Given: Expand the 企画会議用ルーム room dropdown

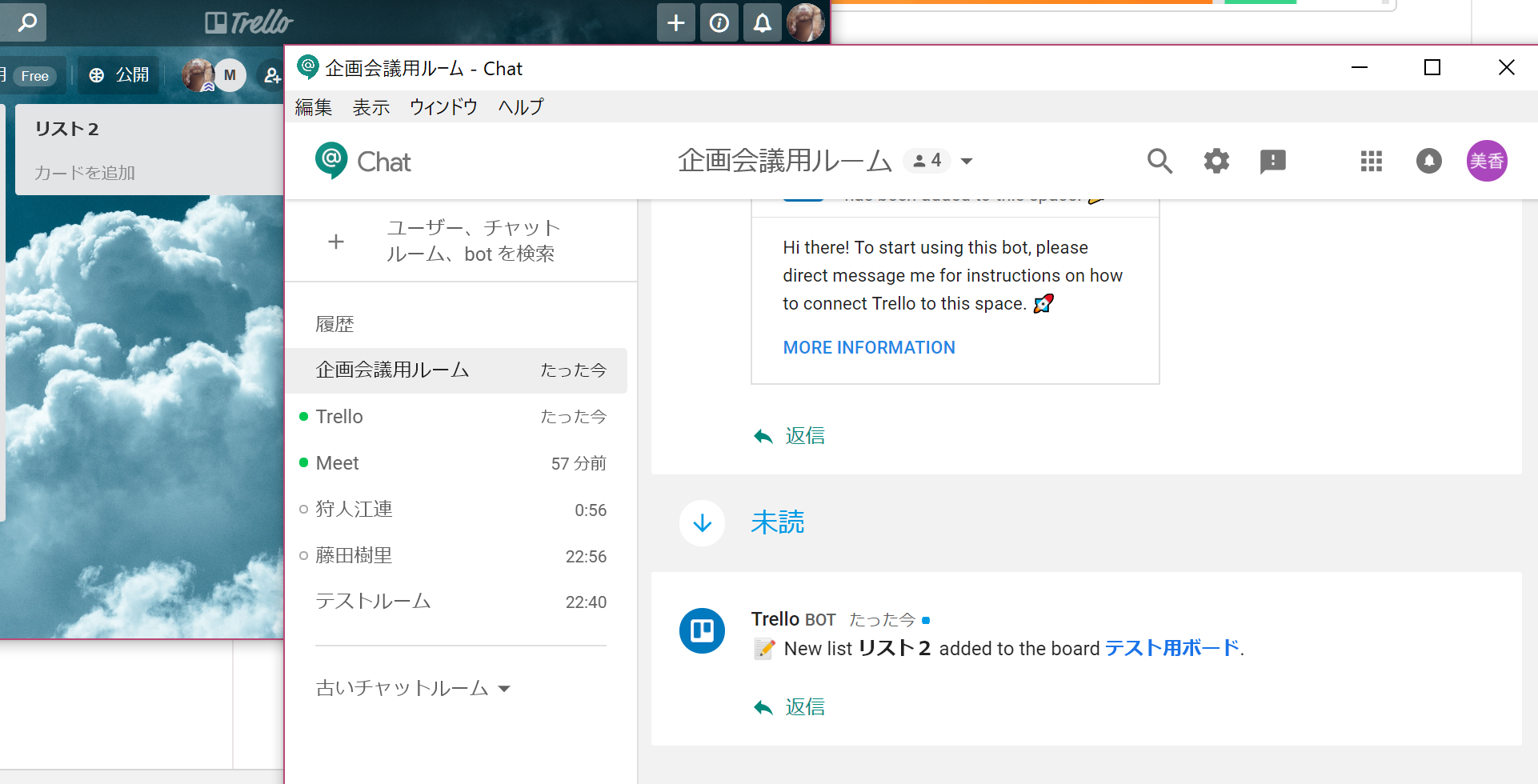Looking at the screenshot, I should click(x=967, y=162).
